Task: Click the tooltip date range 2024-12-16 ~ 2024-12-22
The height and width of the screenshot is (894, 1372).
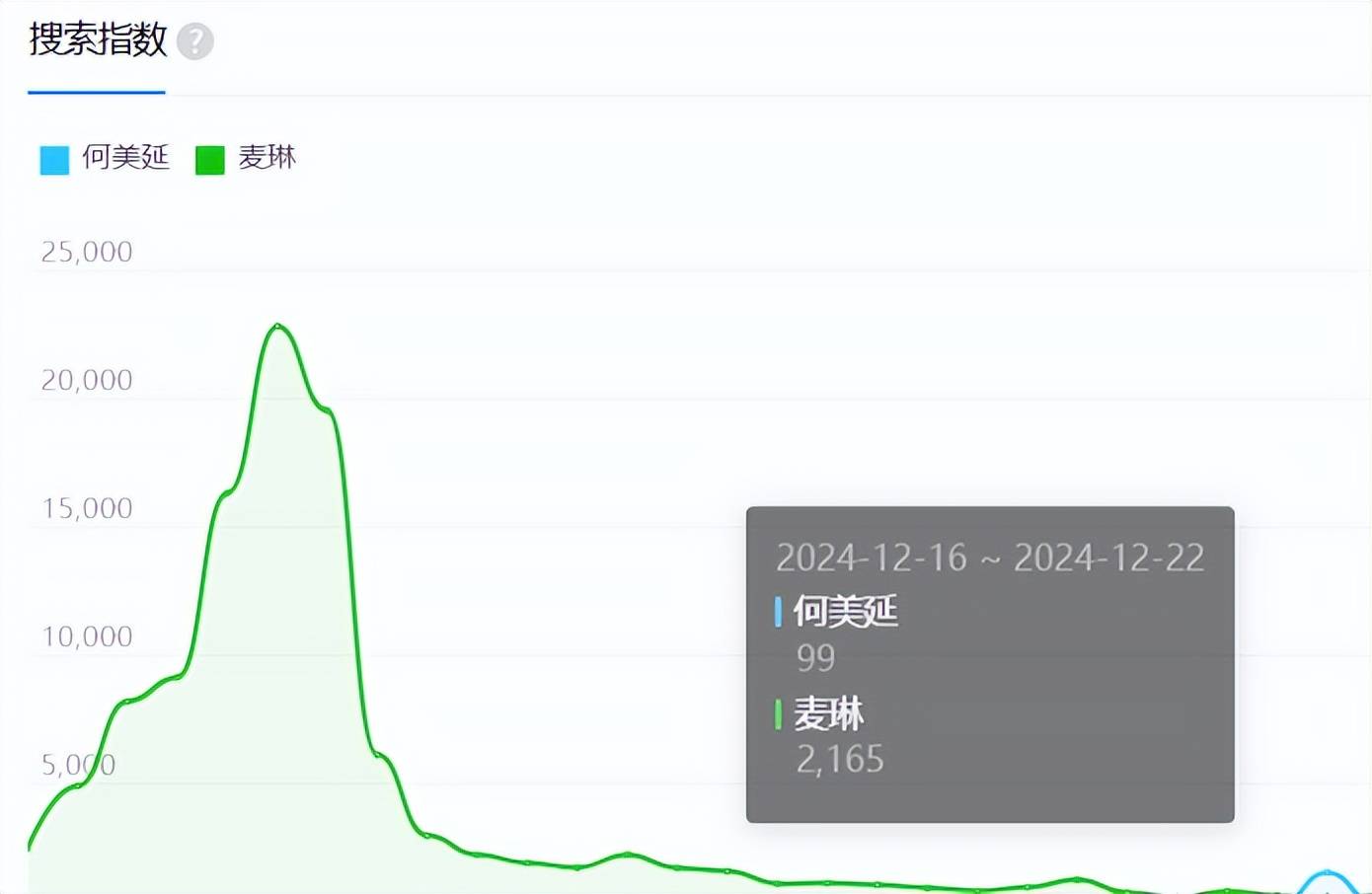Action: tap(989, 559)
